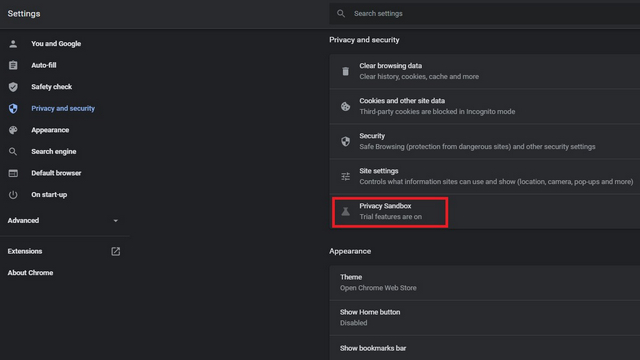This screenshot has width=640, height=360.
Task: Expand the Advanced section arrow
Action: point(116,221)
